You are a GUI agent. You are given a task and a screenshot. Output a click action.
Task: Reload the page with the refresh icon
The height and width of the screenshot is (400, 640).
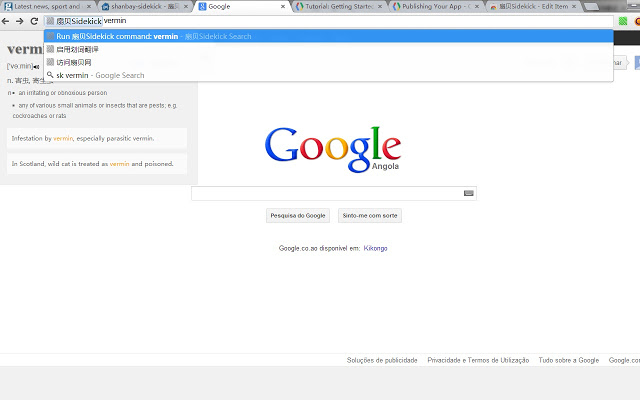click(x=34, y=21)
